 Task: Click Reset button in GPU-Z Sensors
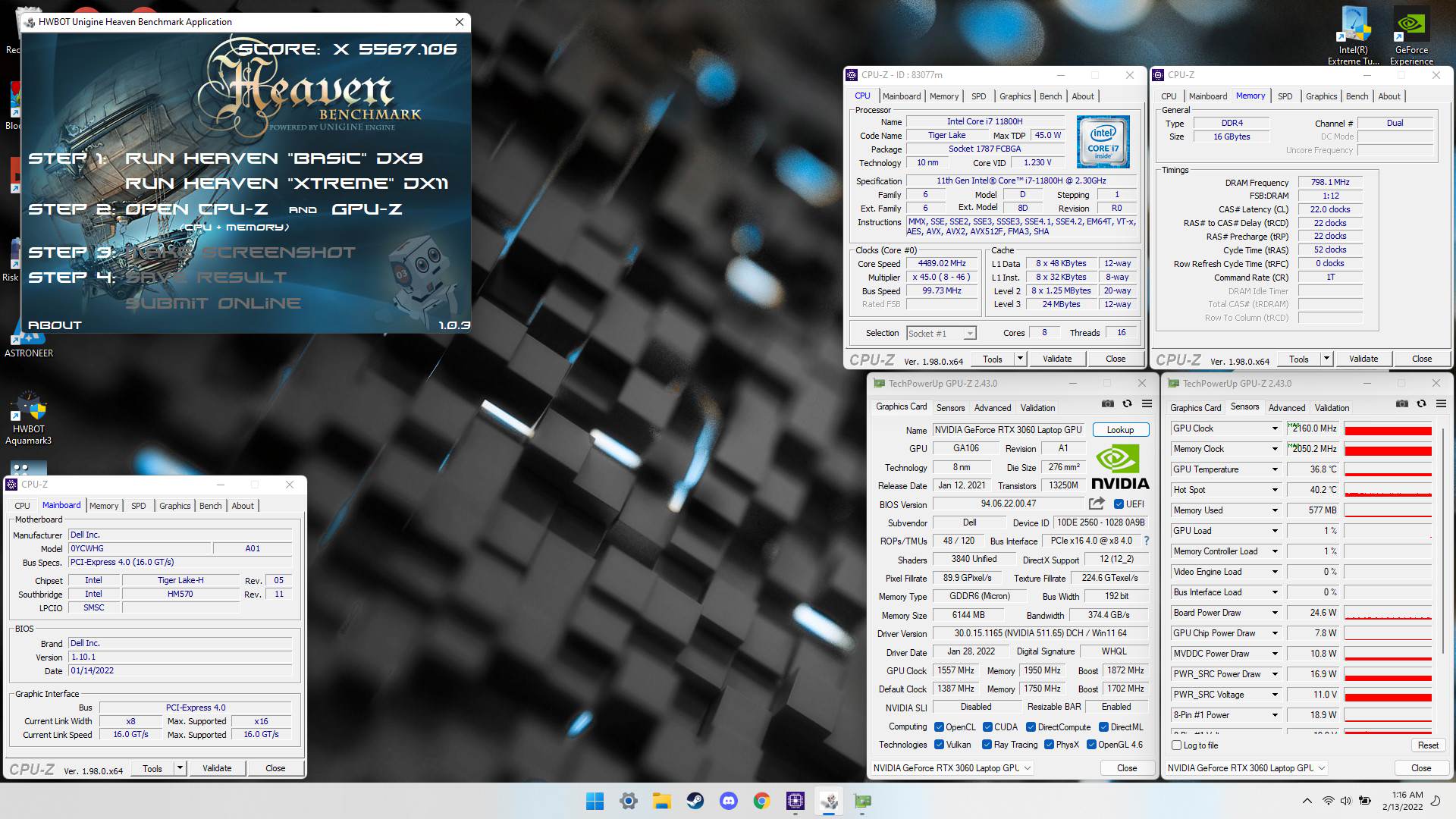[x=1428, y=745]
